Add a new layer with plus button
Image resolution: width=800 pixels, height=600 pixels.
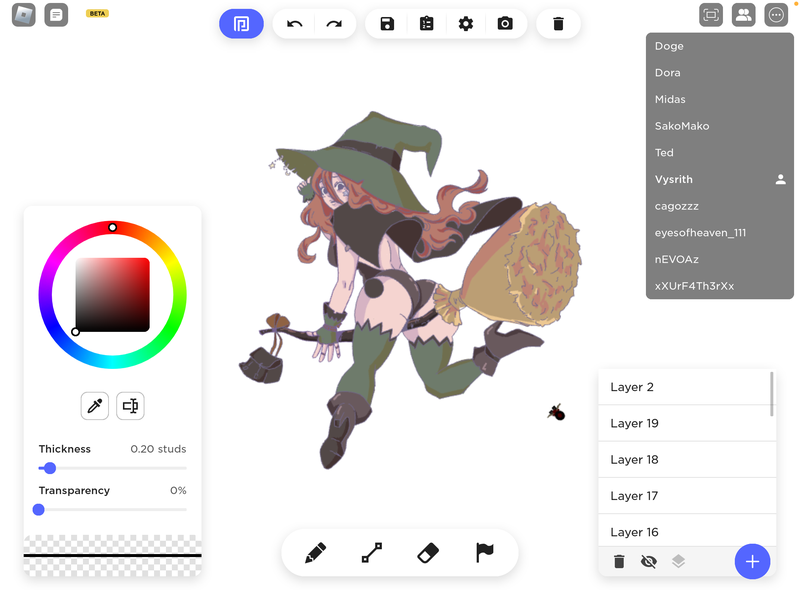(x=752, y=562)
